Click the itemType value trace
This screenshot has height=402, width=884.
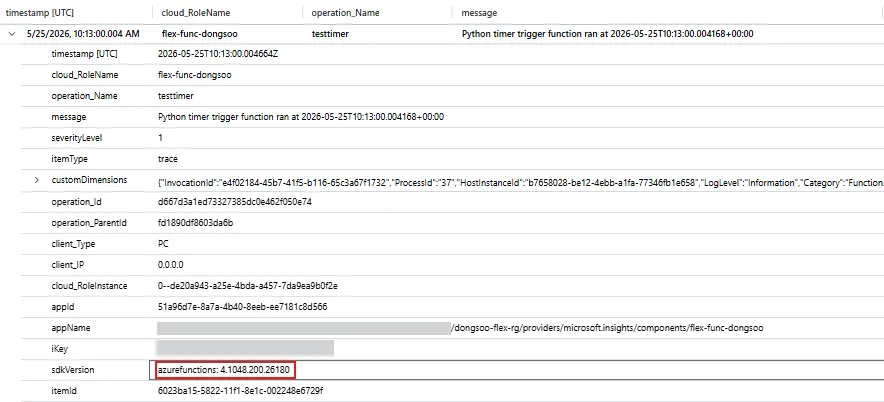(x=168, y=159)
